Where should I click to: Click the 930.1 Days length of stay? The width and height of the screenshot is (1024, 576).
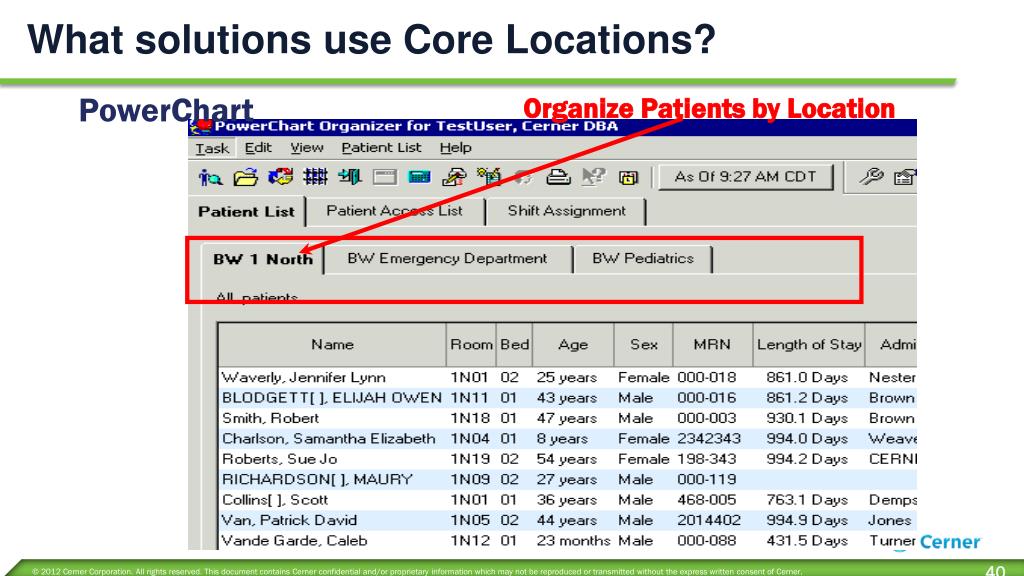coord(807,418)
